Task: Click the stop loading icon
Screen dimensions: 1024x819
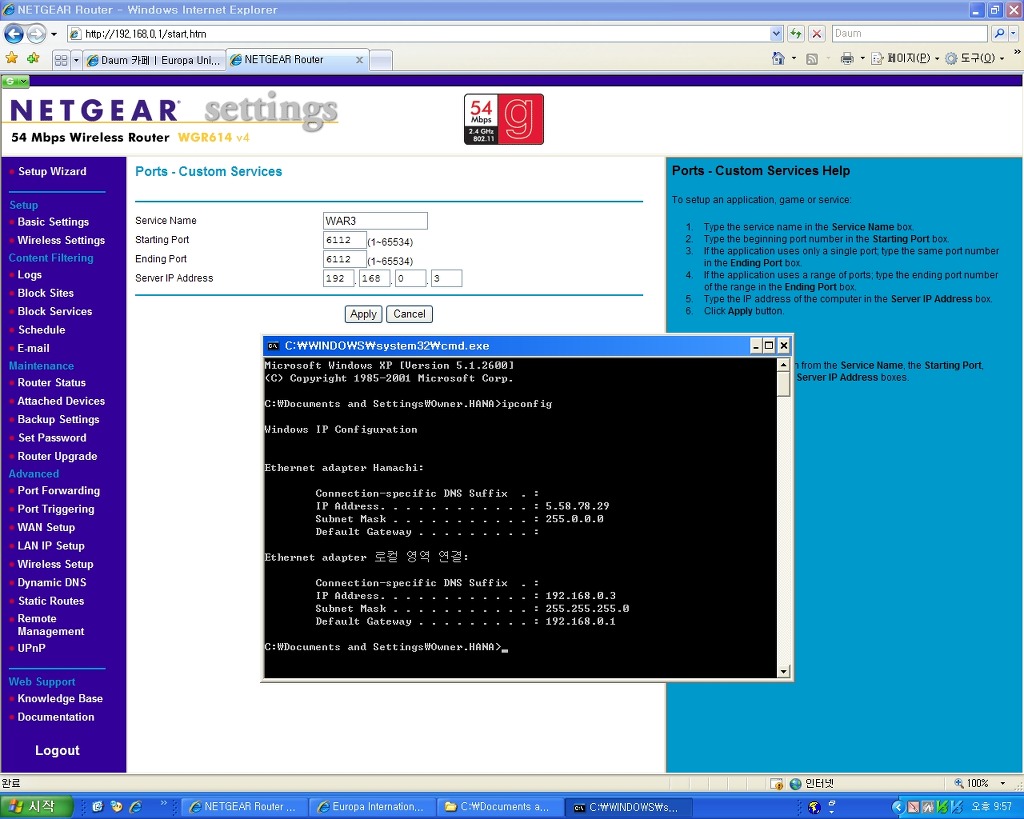Action: coord(817,33)
